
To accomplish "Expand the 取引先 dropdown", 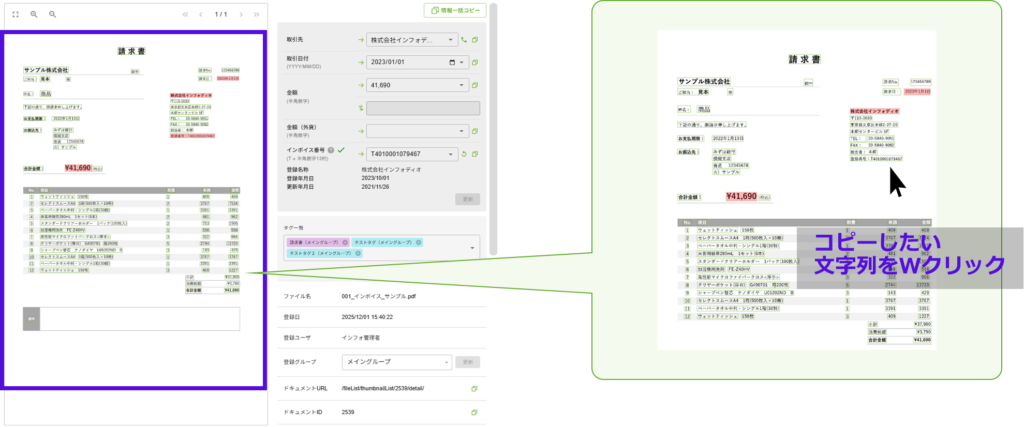I will tap(450, 40).
